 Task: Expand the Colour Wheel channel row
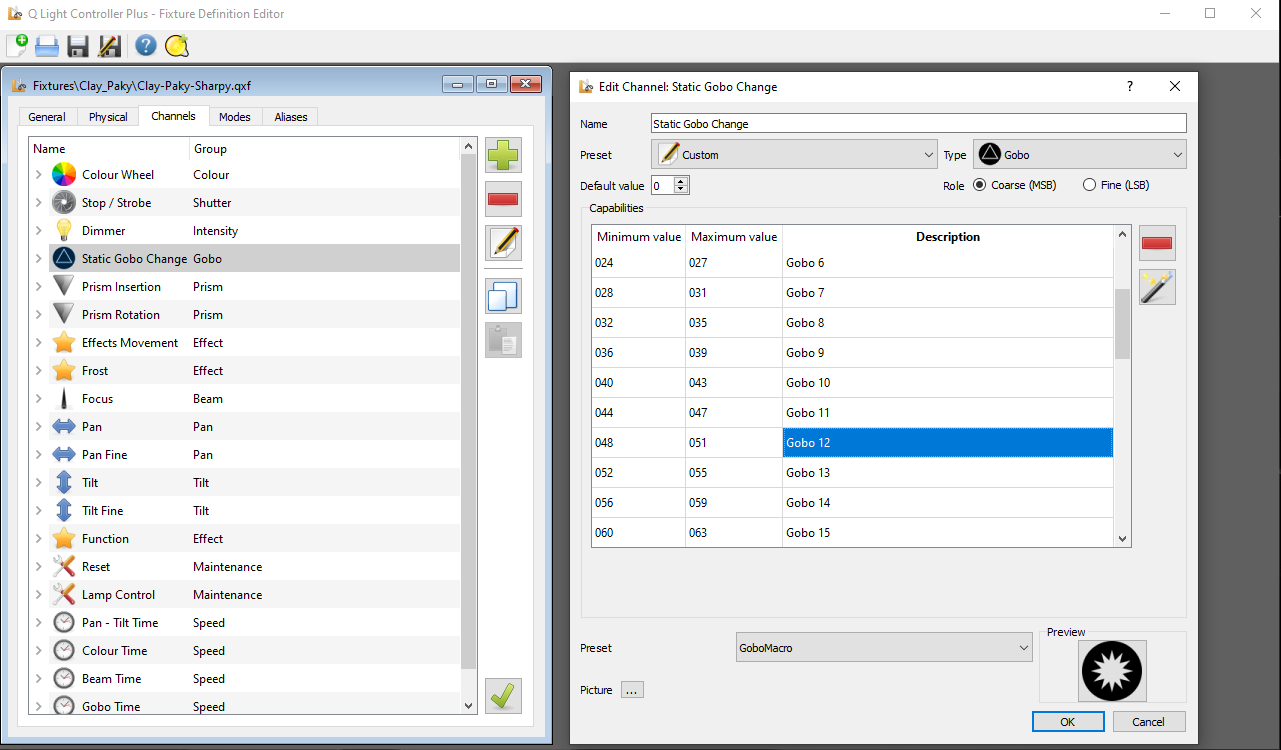click(38, 175)
